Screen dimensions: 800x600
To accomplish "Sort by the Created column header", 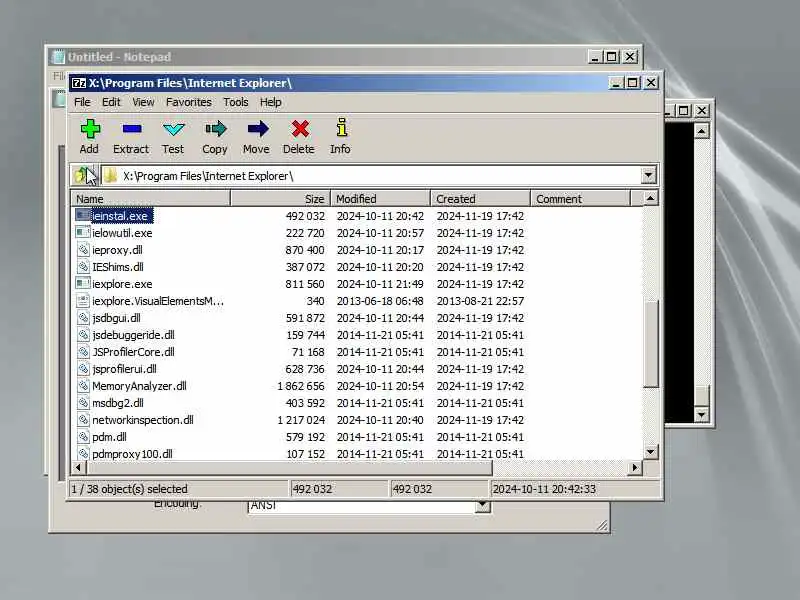I will 481,198.
